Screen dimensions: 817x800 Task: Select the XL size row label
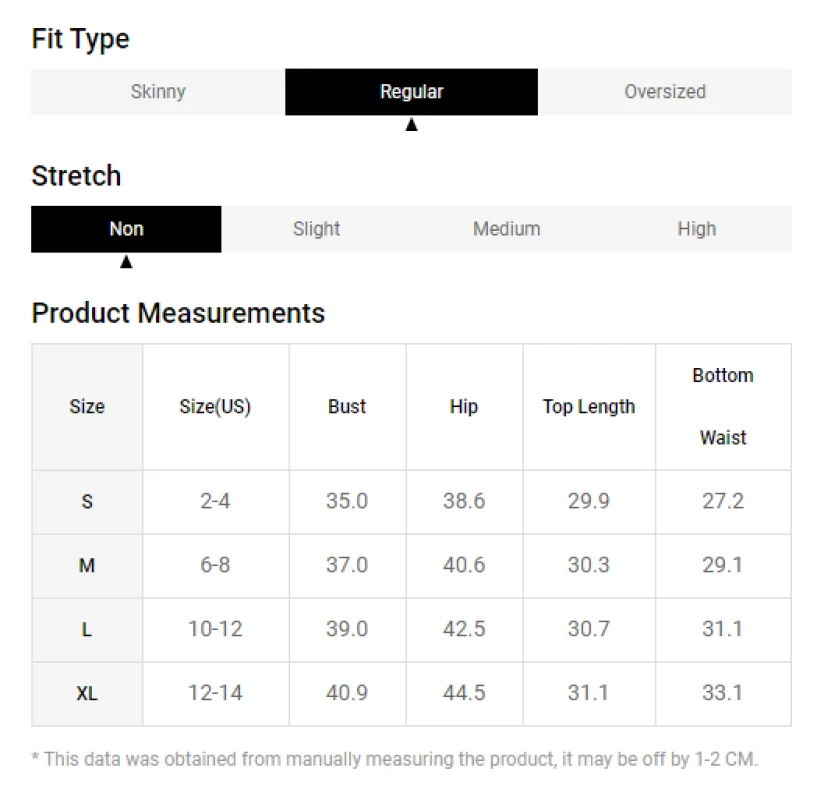coord(87,694)
